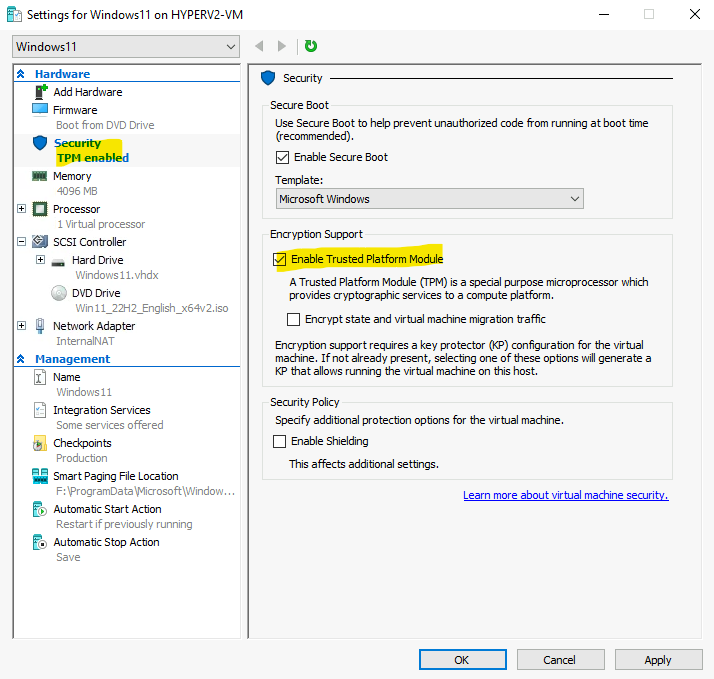Select Checkpoints settings item

pos(82,443)
